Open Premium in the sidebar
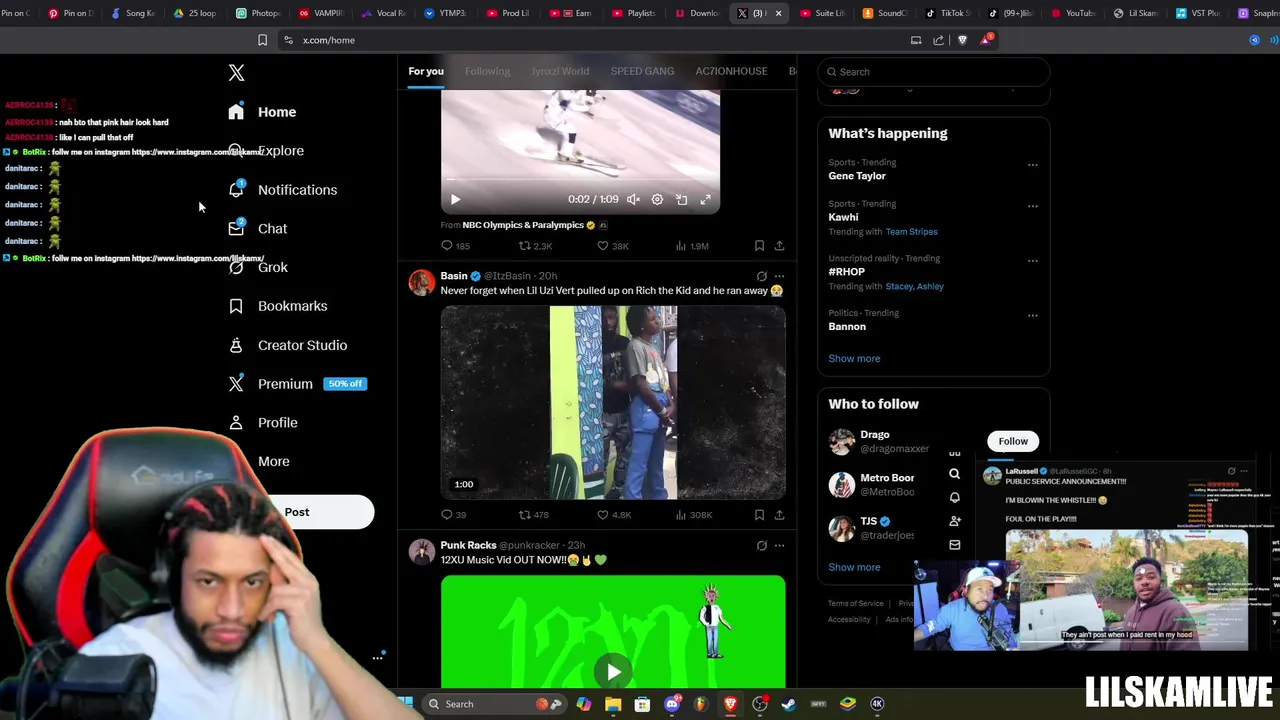This screenshot has height=720, width=1280. (297, 384)
